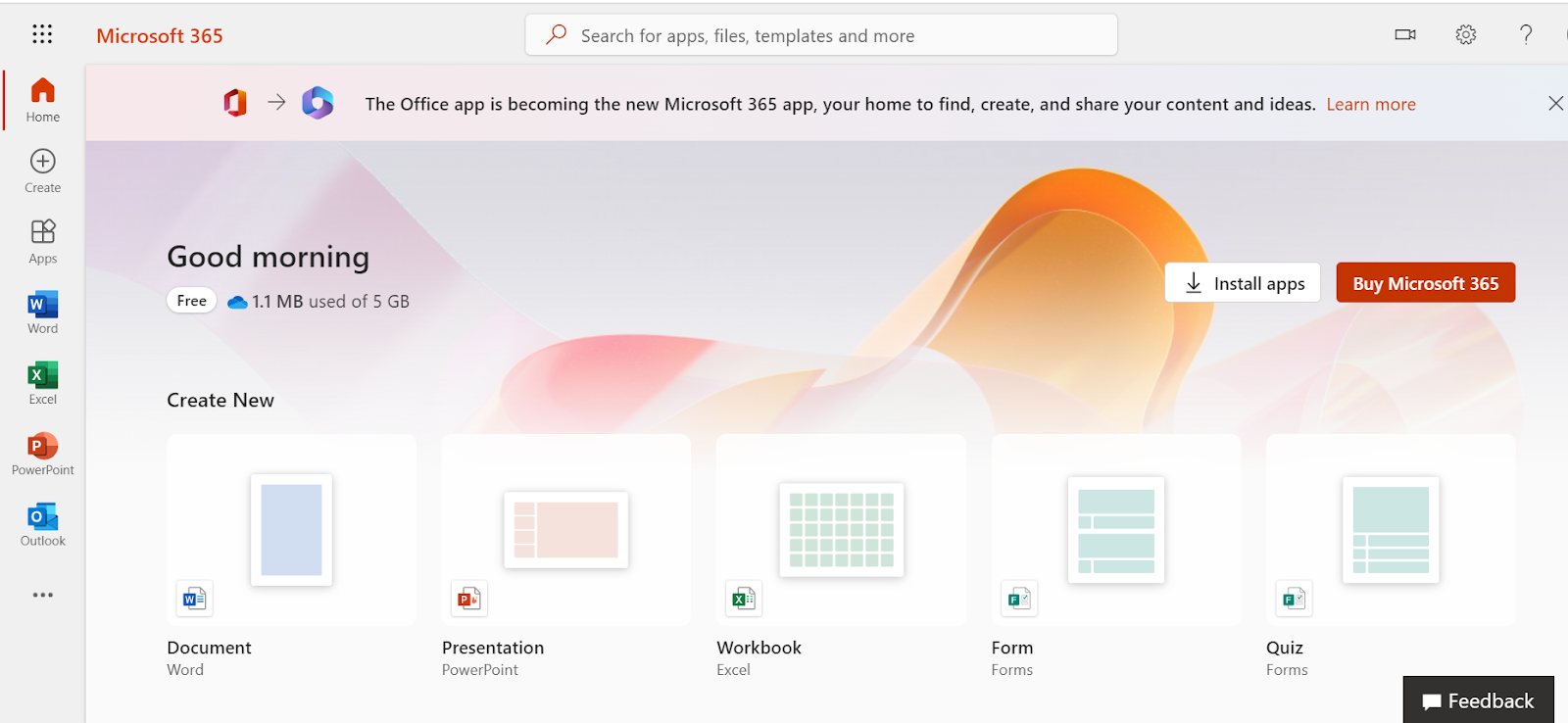
Task: Create a new Excel workbook thumbnail
Action: click(841, 529)
